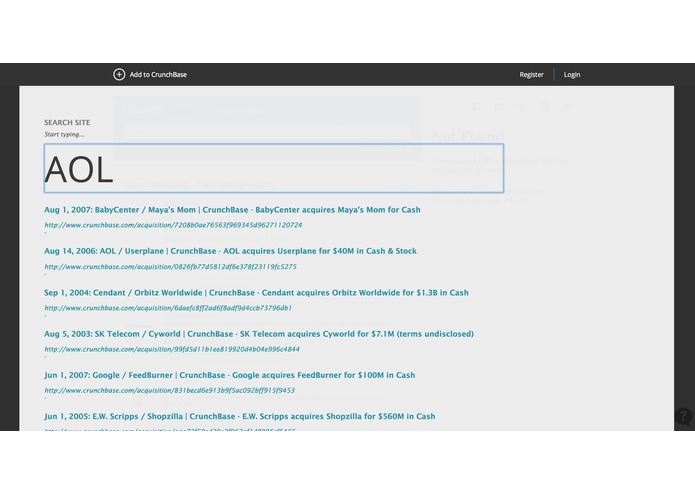
Task: Open BabyCenter acquires Maya's Mom result
Action: coord(232,210)
